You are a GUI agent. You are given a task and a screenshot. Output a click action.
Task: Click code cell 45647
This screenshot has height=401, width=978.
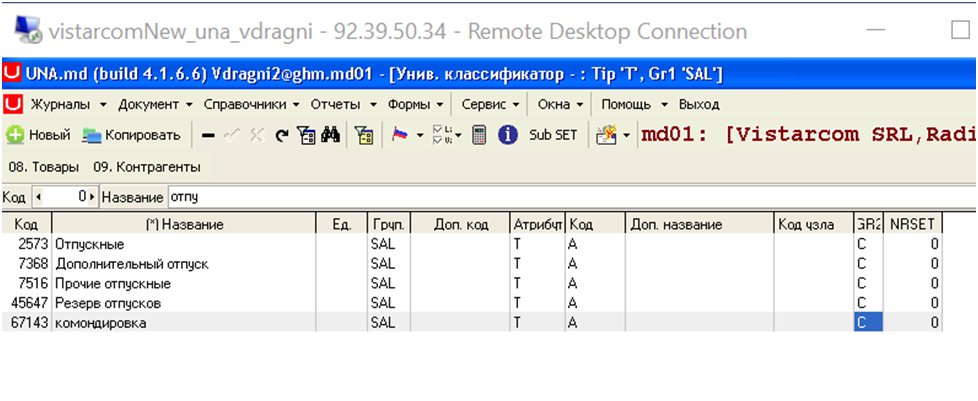click(26, 303)
